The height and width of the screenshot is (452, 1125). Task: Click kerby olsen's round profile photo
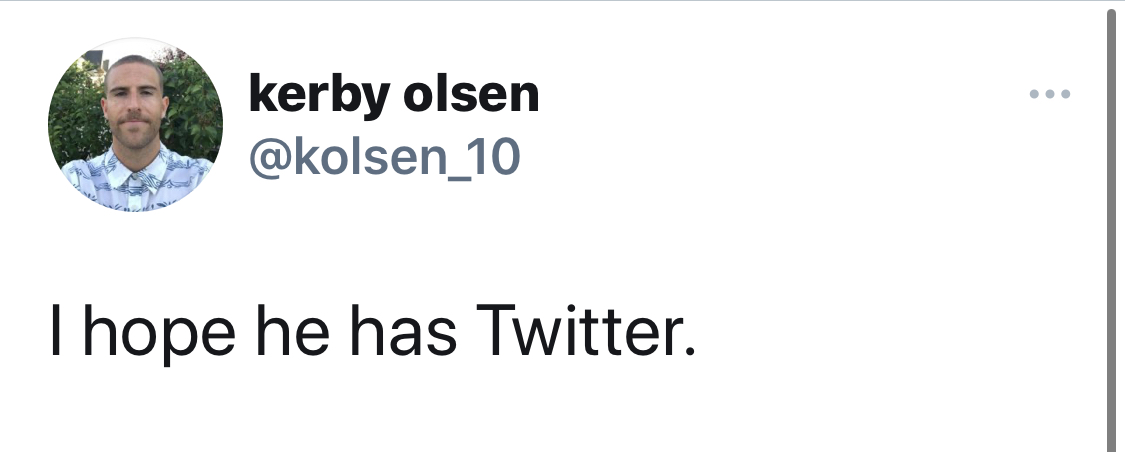[135, 125]
